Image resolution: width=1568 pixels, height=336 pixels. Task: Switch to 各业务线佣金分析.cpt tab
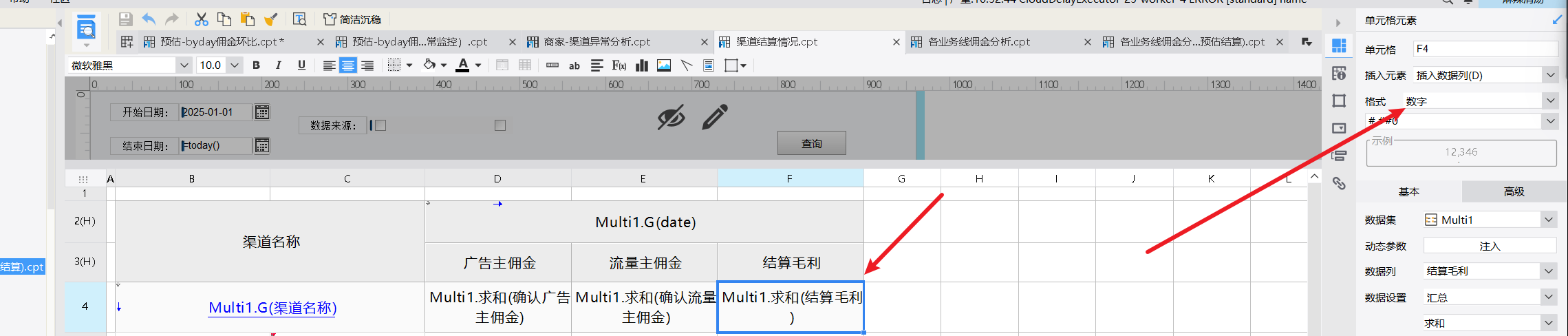coord(979,42)
